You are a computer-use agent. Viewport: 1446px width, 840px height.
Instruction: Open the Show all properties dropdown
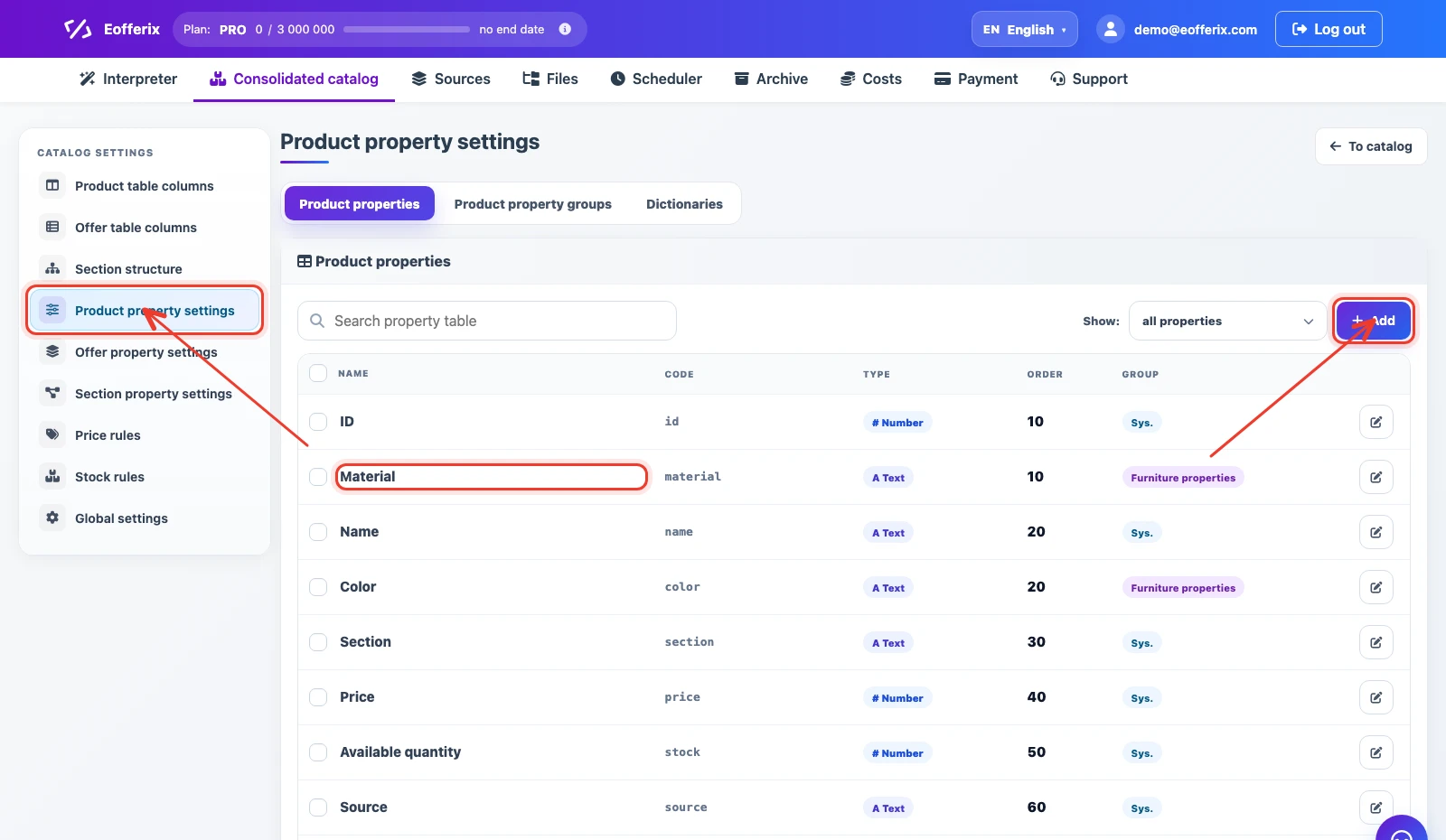coord(1227,321)
